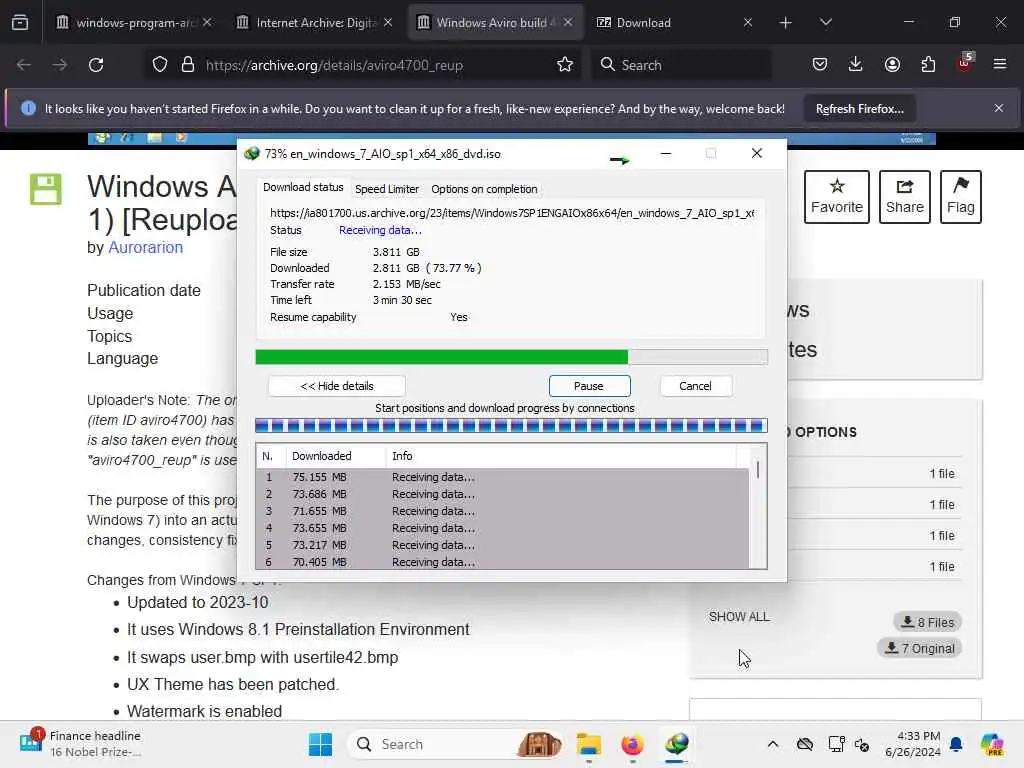Open Firefox tab overview icon
Image resolution: width=1024 pixels, height=768 pixels.
click(x=20, y=23)
